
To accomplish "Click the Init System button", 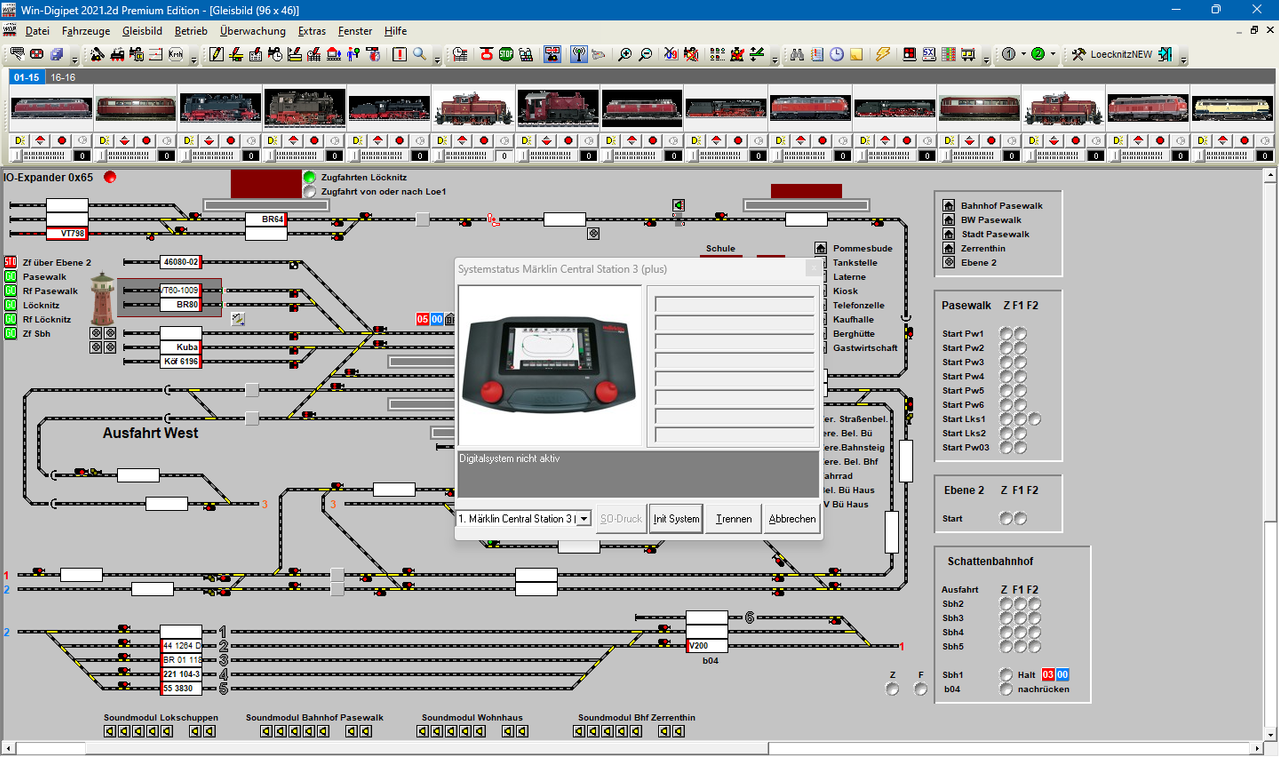I will (676, 519).
